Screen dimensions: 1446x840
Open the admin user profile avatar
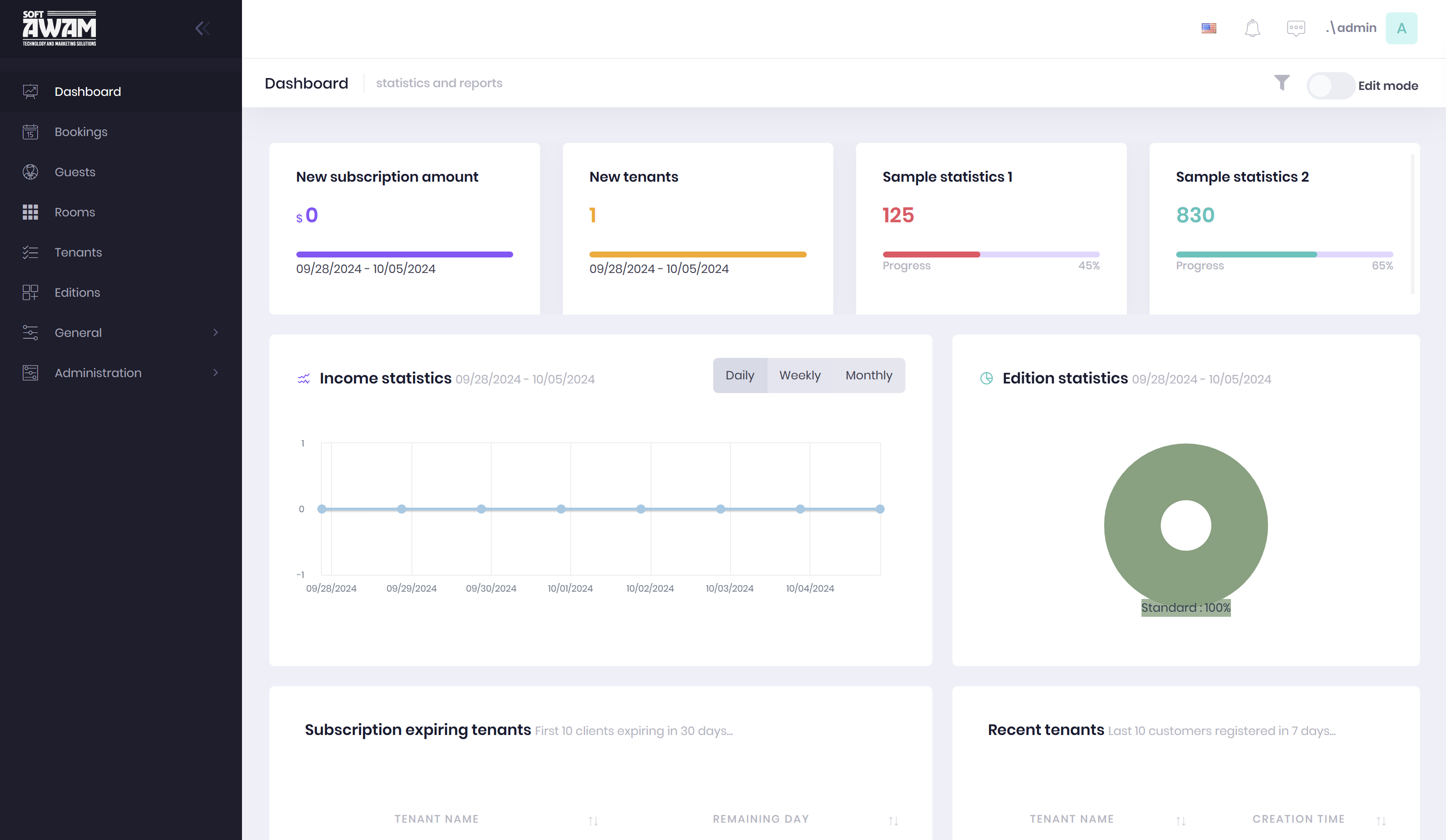[1401, 28]
